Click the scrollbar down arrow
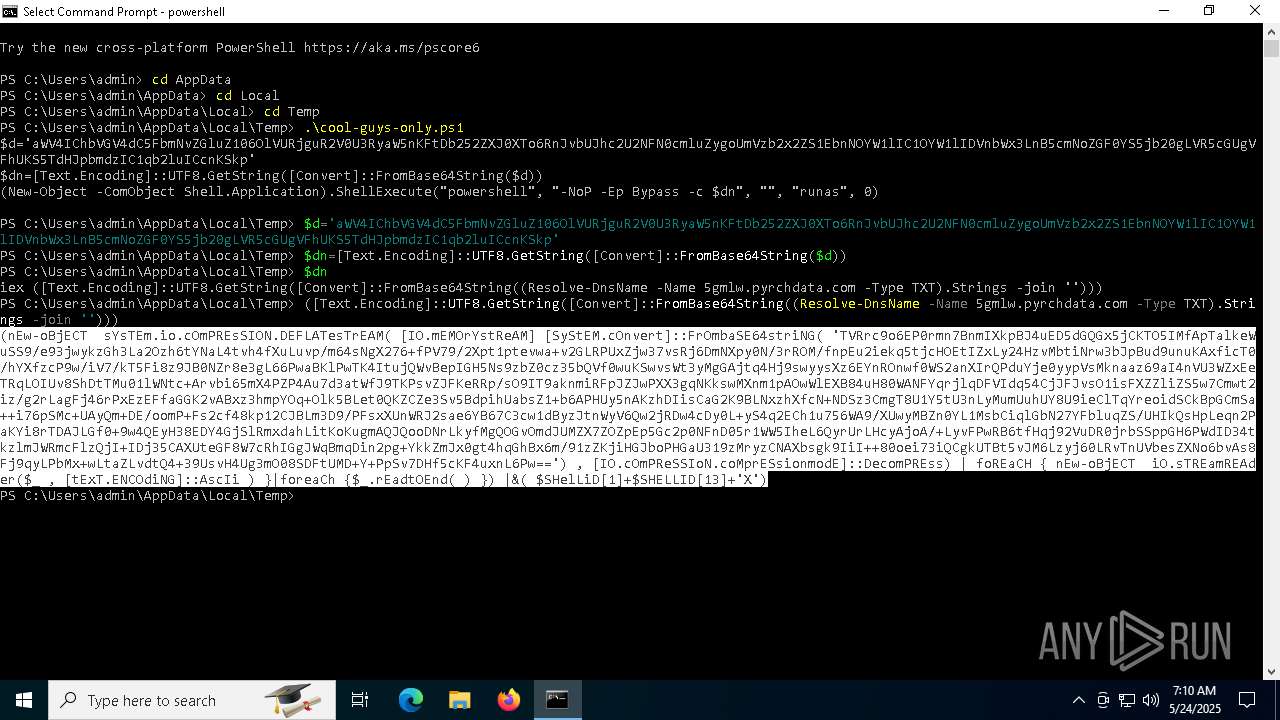Viewport: 1280px width, 720px height. (x=1271, y=672)
